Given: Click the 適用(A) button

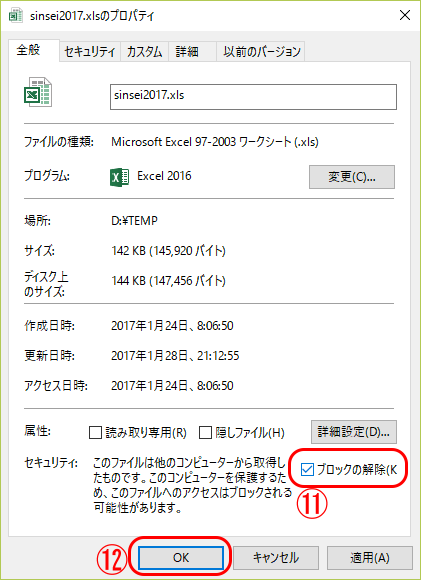Looking at the screenshot, I should 370,558.
